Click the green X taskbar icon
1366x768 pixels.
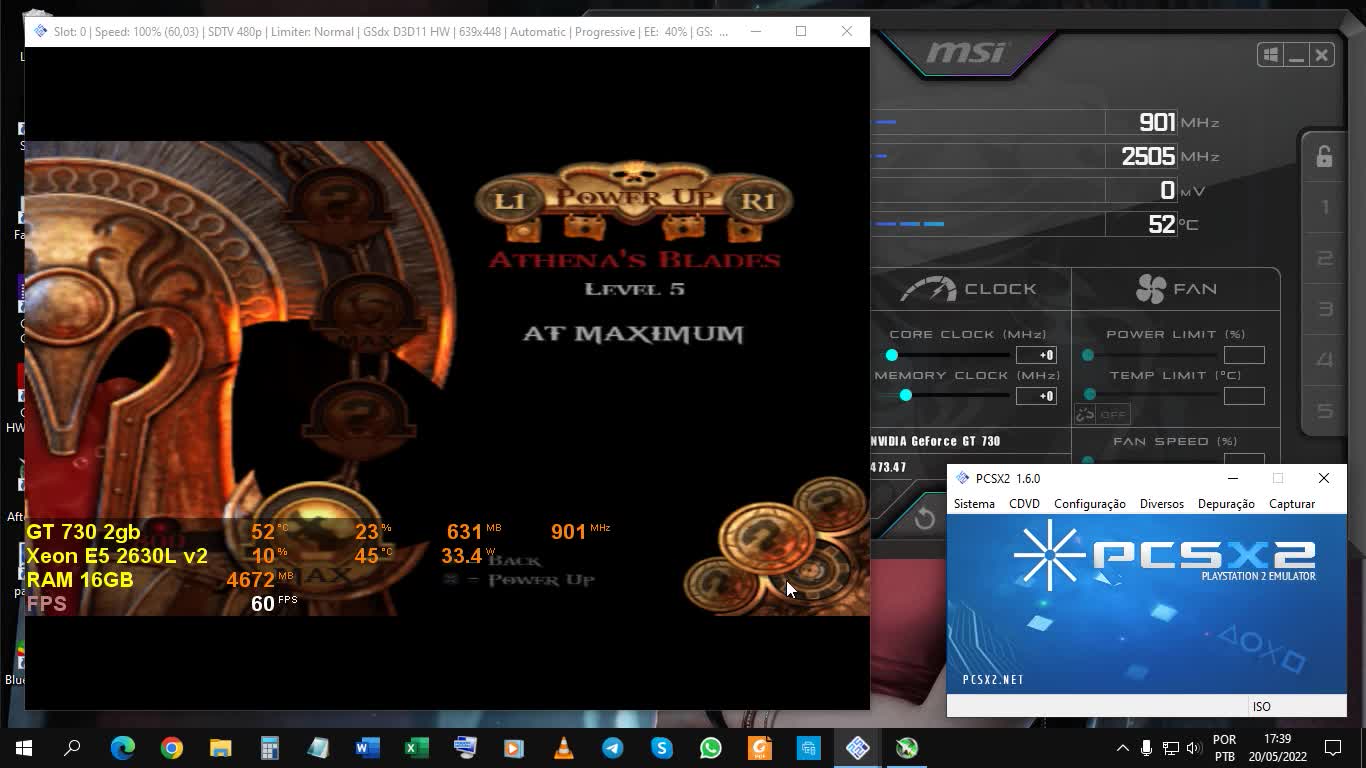tap(906, 748)
